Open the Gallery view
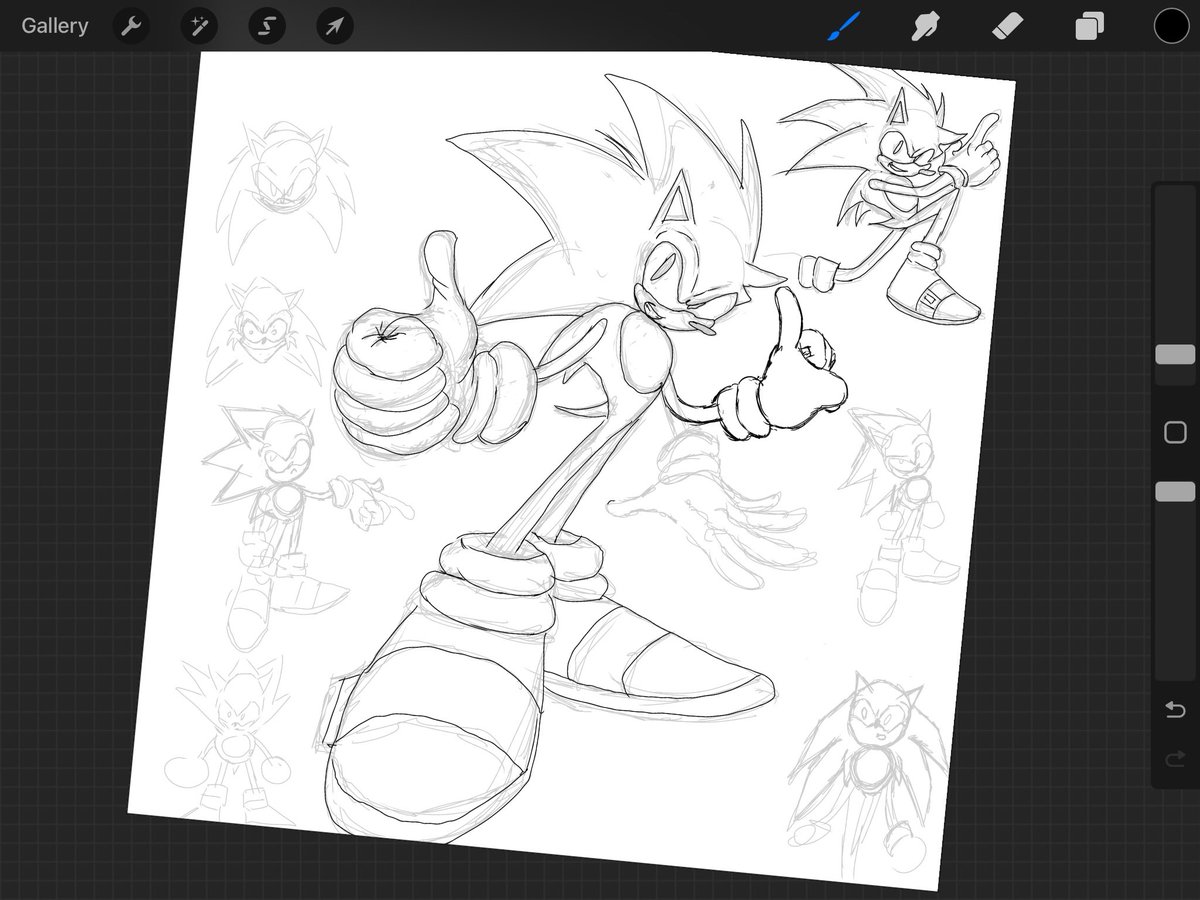Image resolution: width=1200 pixels, height=900 pixels. [55, 26]
